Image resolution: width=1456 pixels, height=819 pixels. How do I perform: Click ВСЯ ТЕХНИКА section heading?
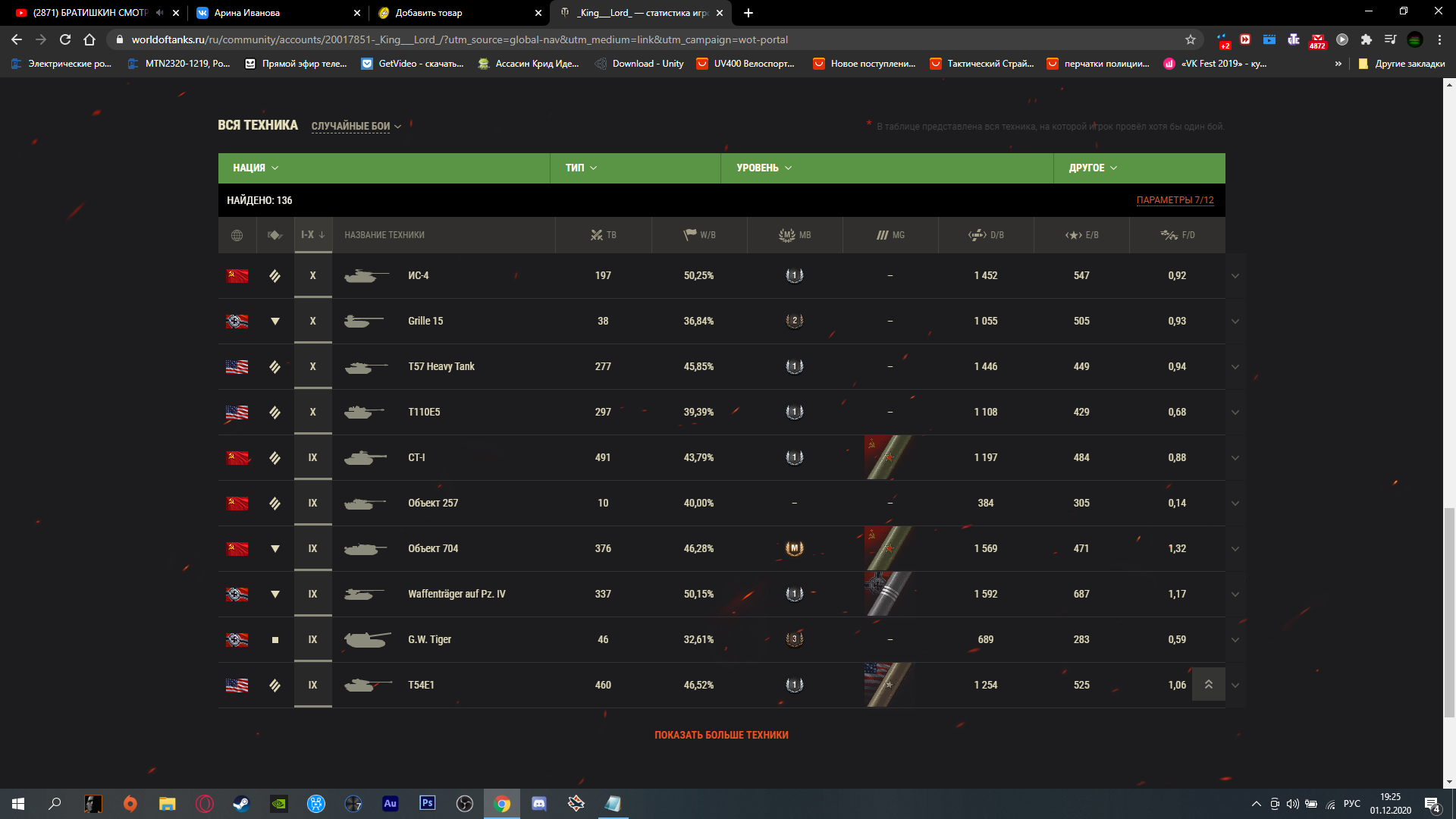click(x=258, y=125)
